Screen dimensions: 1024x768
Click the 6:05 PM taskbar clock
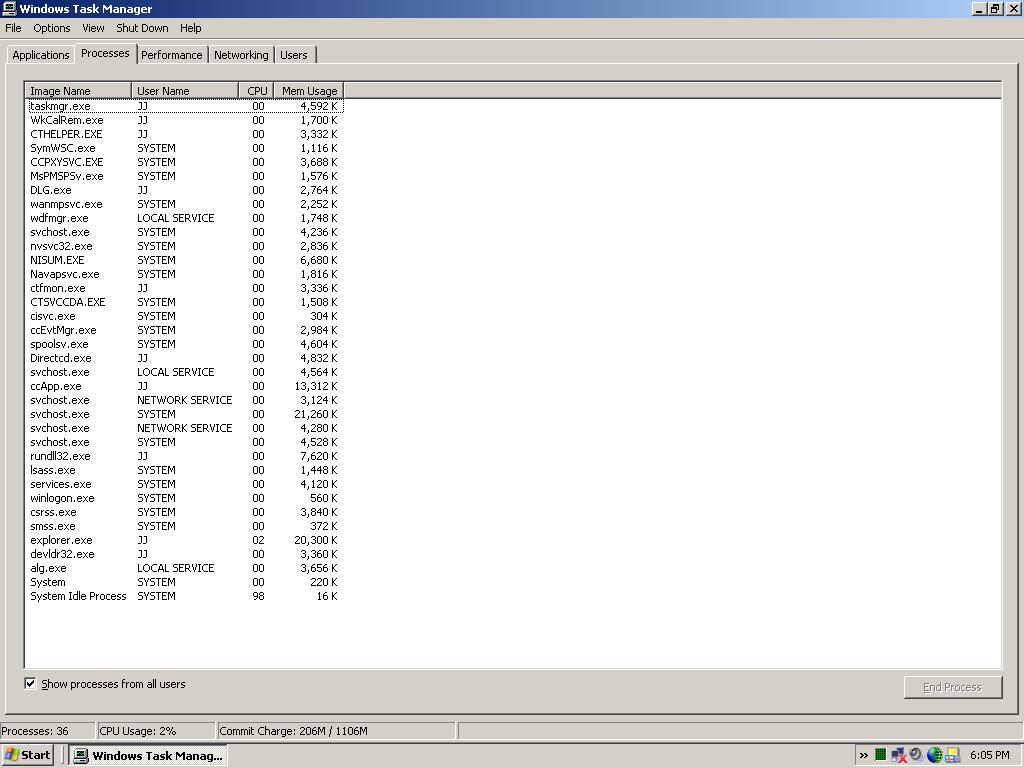[989, 756]
